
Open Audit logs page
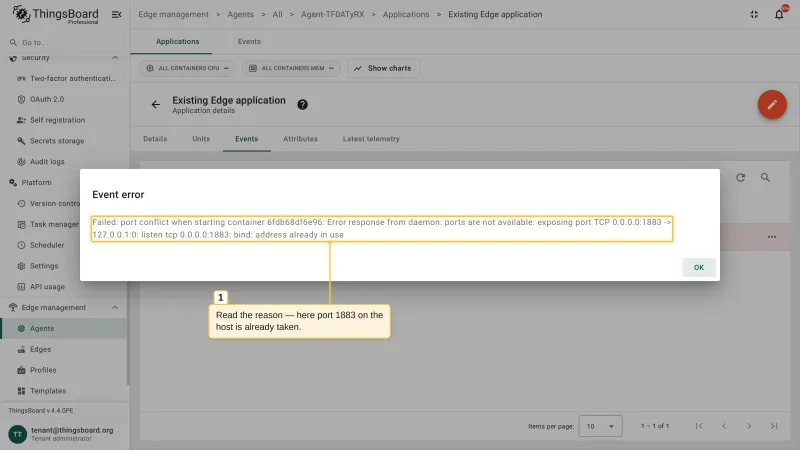coord(64,162)
